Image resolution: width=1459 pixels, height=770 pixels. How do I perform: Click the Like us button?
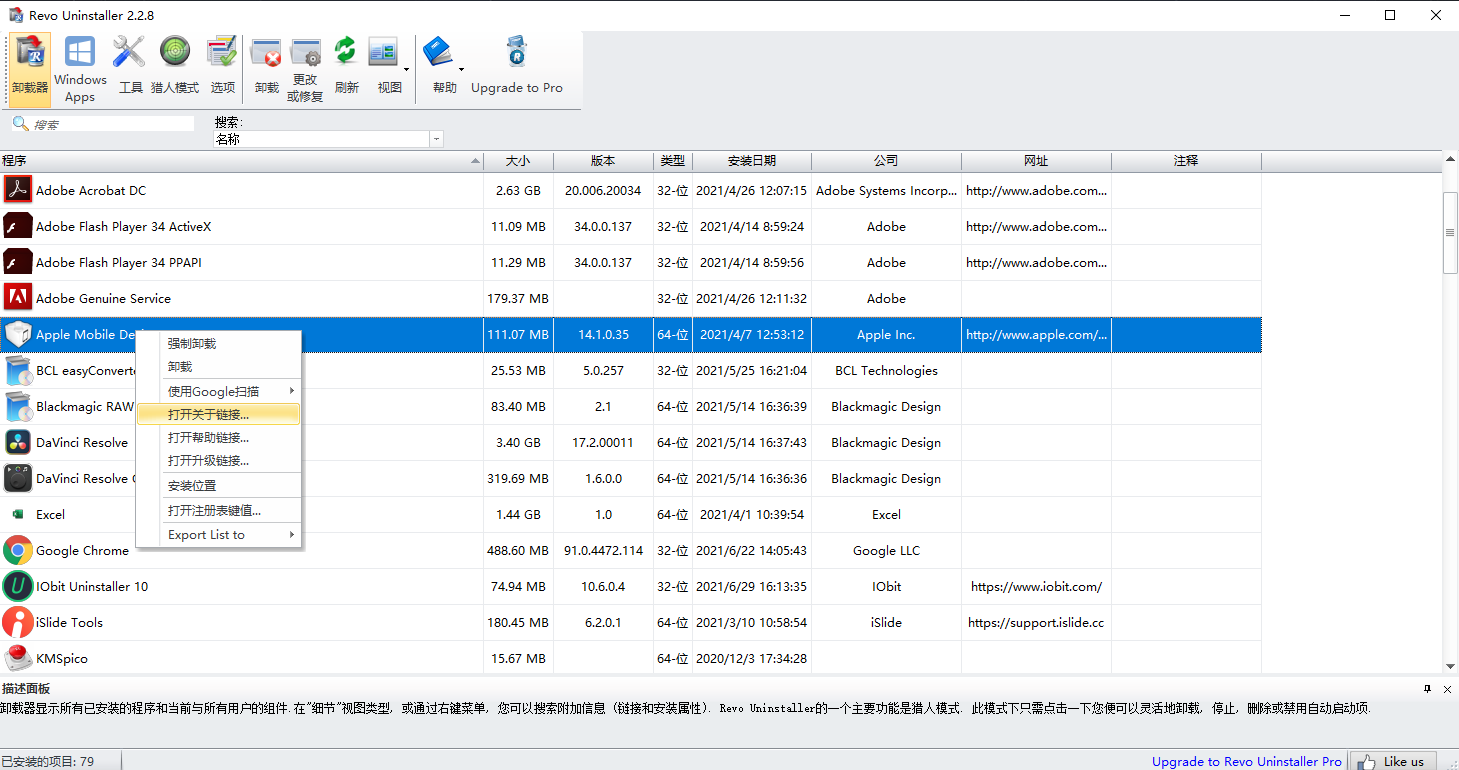click(x=1393, y=761)
